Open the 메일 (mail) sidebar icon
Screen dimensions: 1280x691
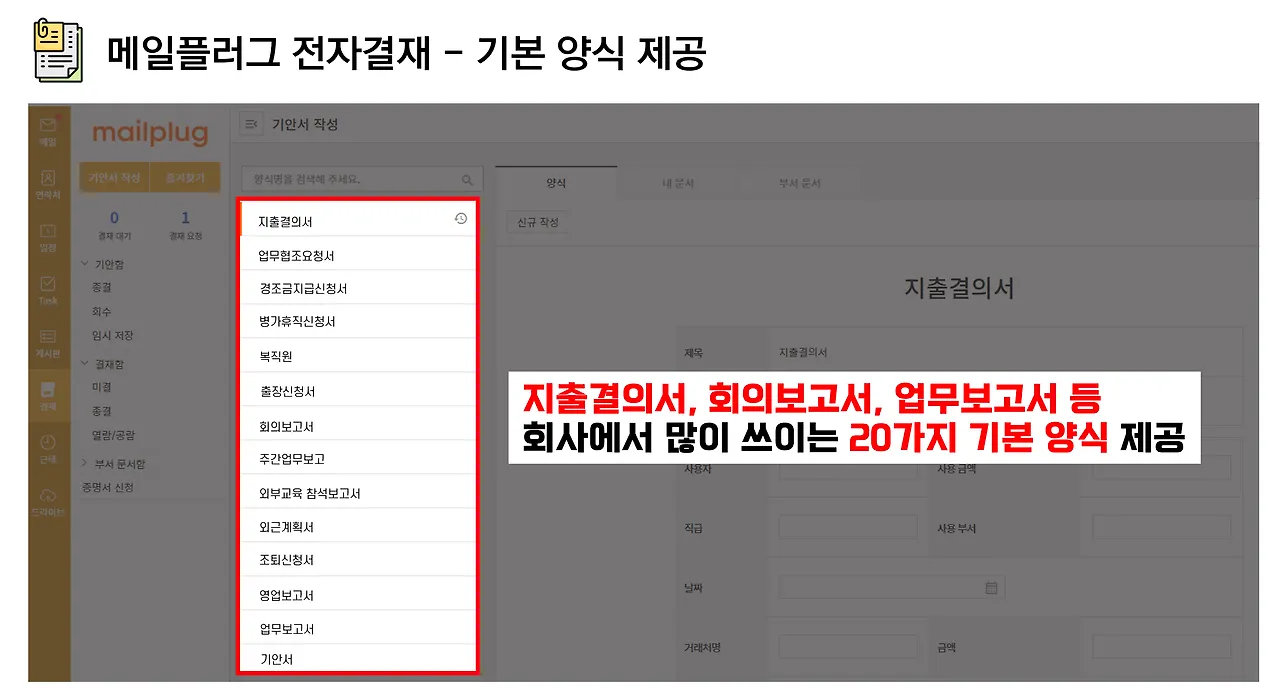[x=47, y=130]
